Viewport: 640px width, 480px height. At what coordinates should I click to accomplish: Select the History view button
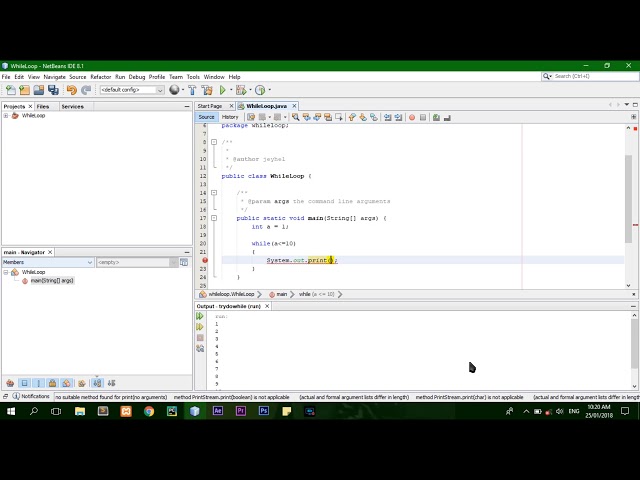coord(230,117)
